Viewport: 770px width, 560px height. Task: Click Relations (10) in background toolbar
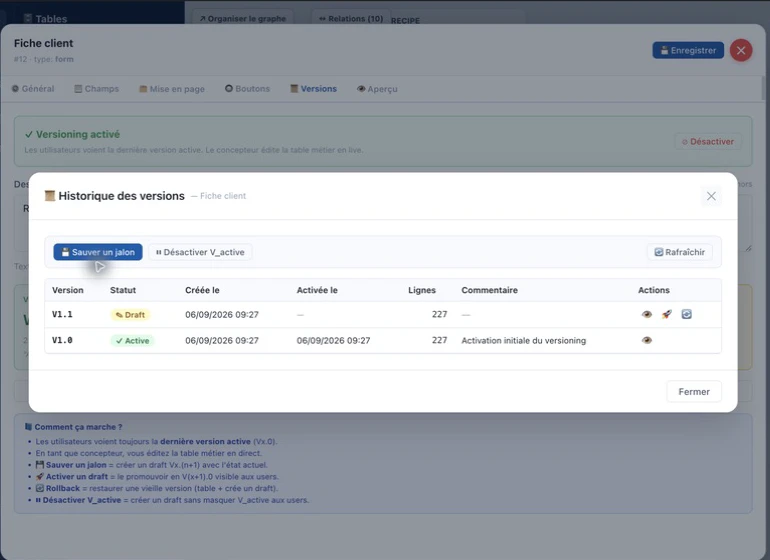(x=351, y=19)
